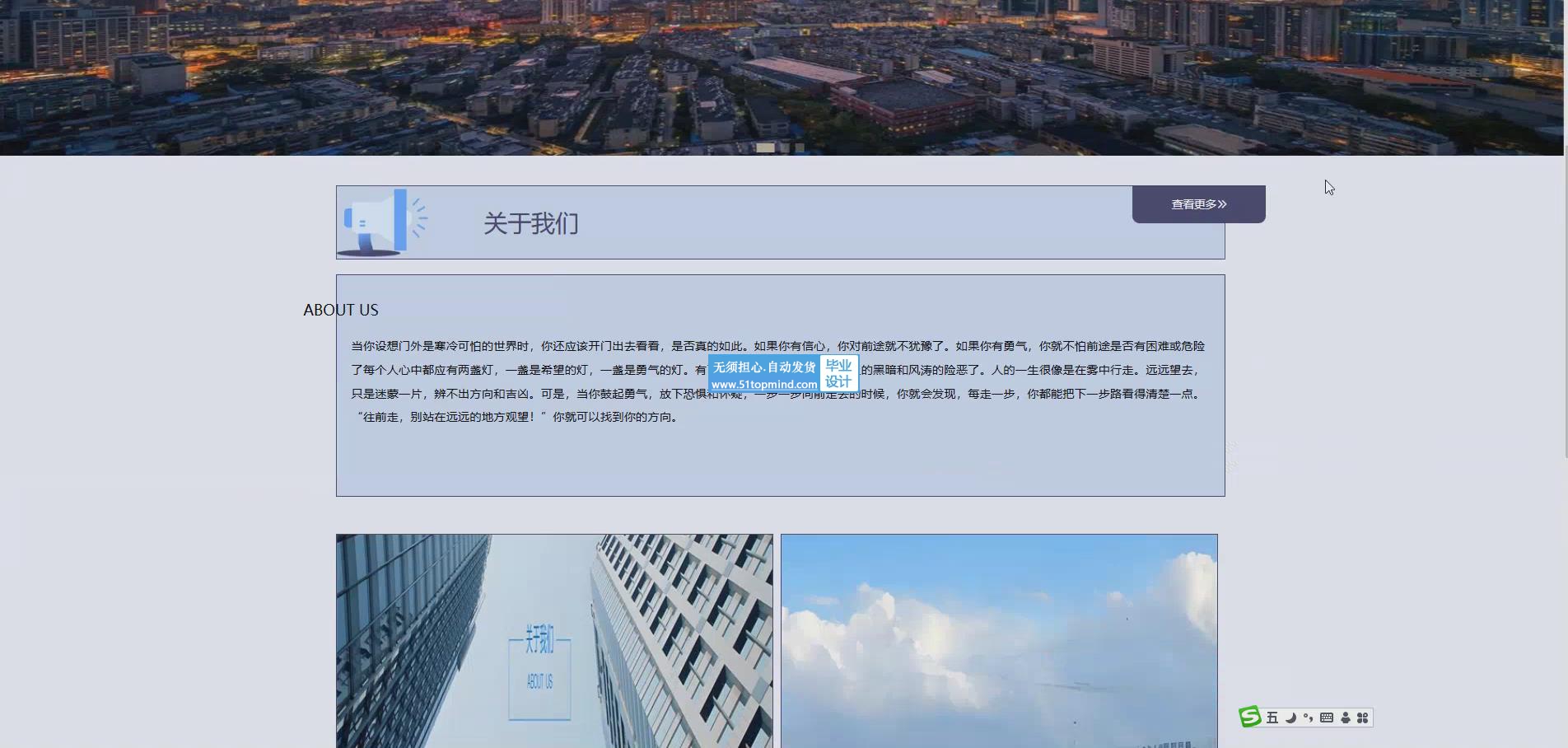This screenshot has width=1568, height=748.
Task: Open the blue sky clouds thumbnail image
Action: [999, 641]
